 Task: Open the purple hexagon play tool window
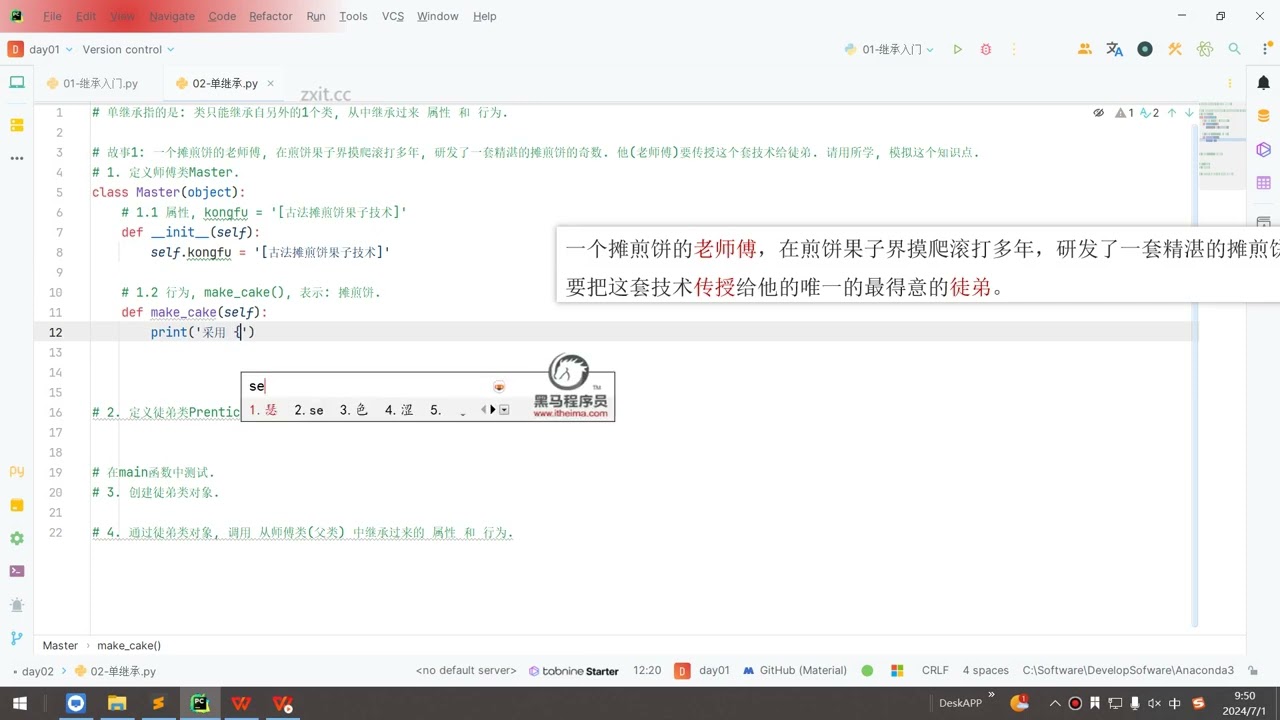tap(1264, 149)
